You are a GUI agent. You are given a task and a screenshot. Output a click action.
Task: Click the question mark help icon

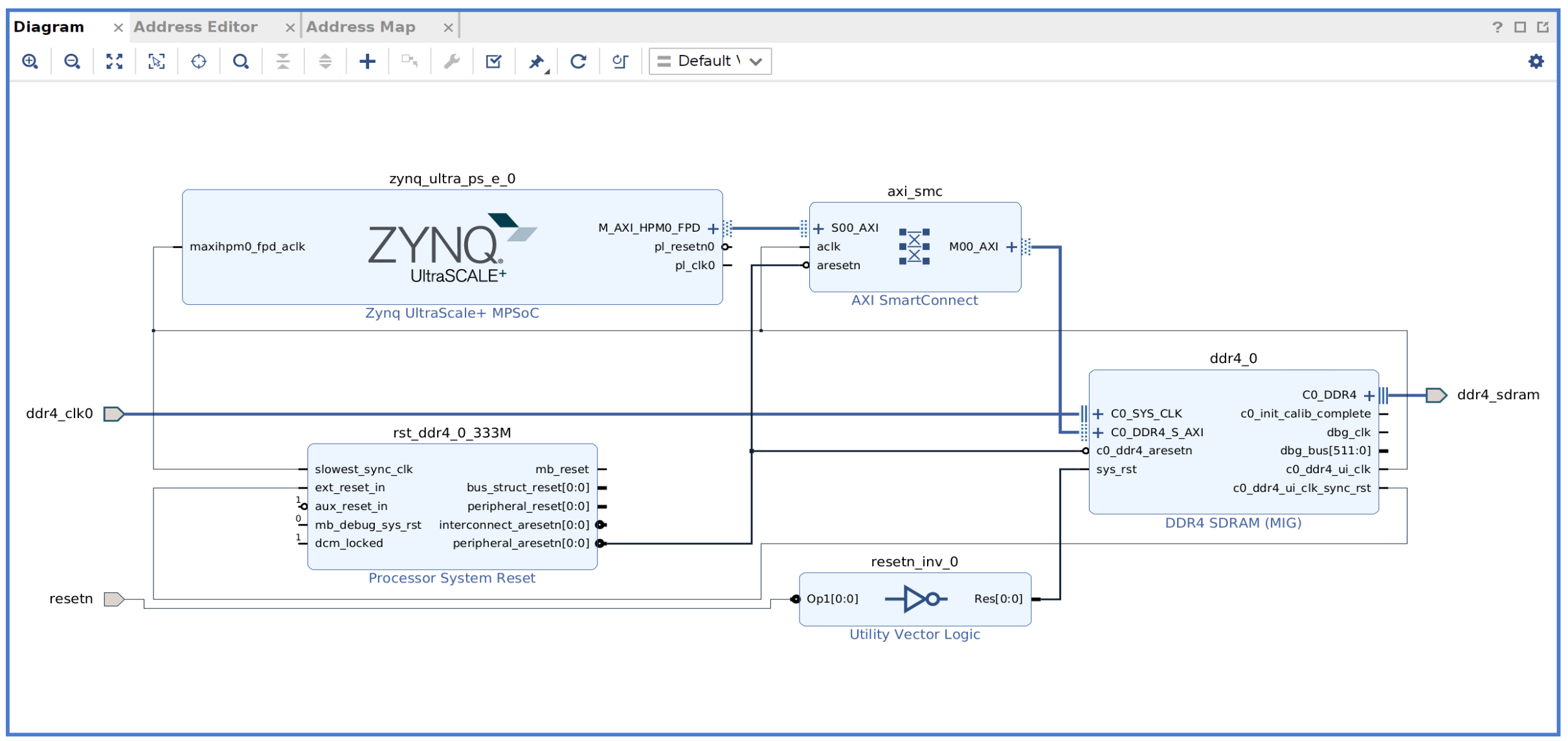tap(1497, 27)
